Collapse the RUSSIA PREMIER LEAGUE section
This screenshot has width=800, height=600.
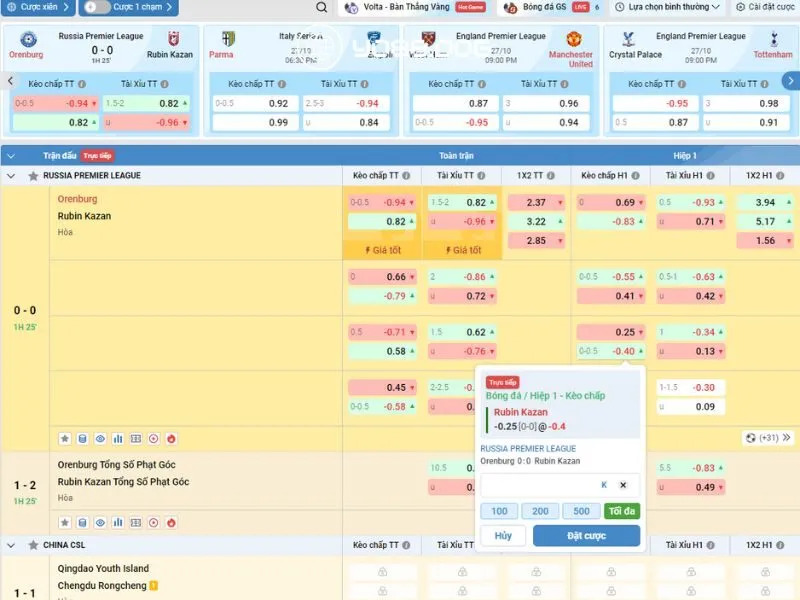point(11,176)
